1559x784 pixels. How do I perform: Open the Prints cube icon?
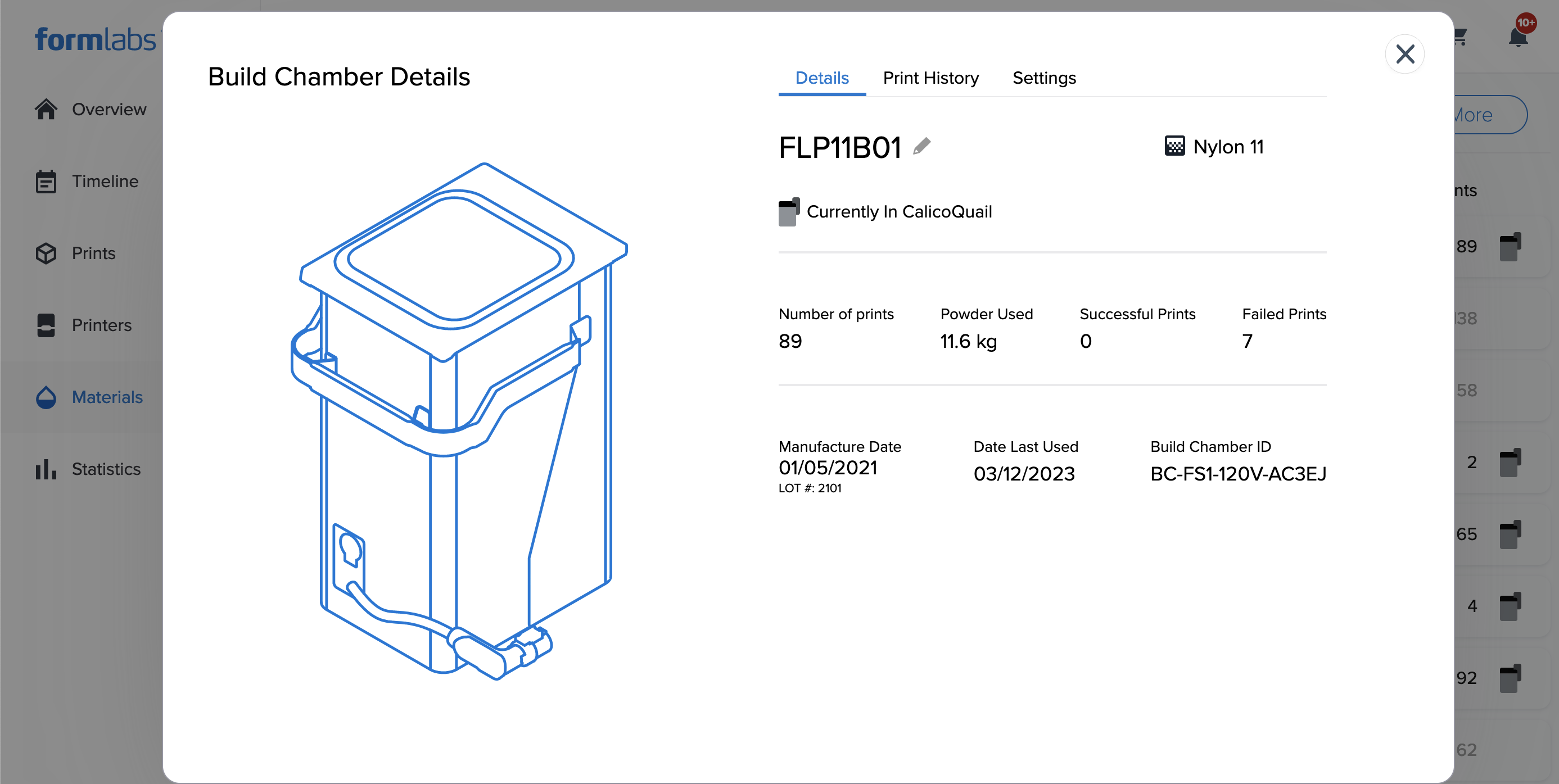click(x=47, y=253)
